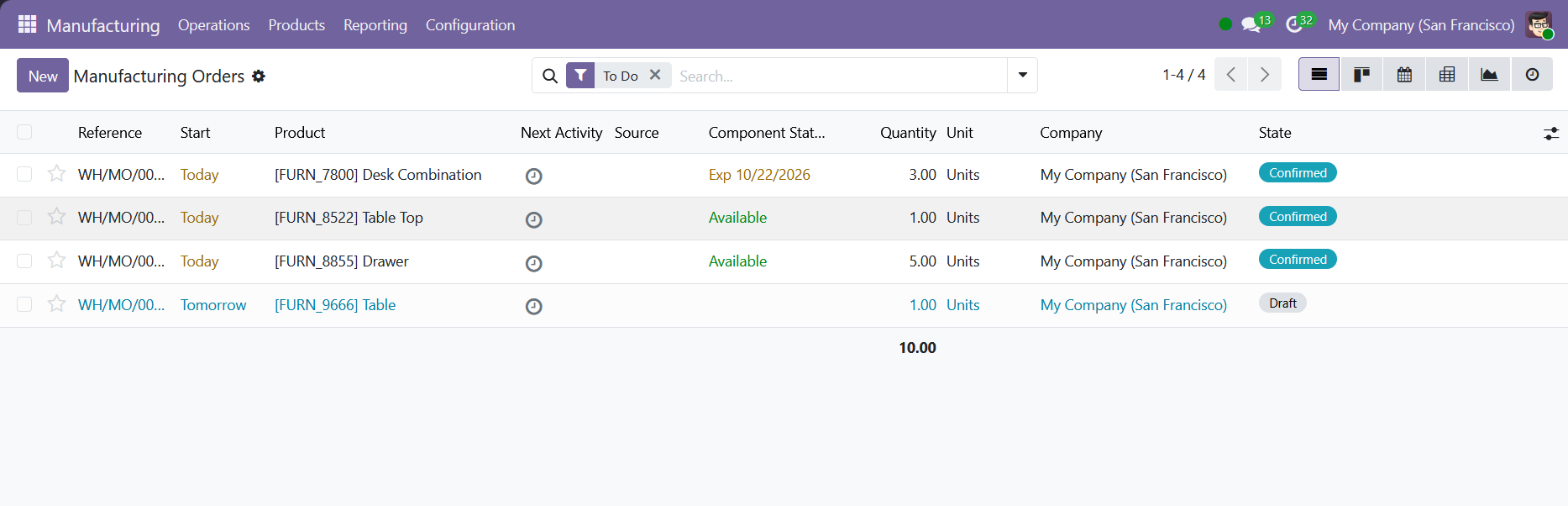Switch to calendar view
The image size is (1568, 506).
click(1404, 75)
